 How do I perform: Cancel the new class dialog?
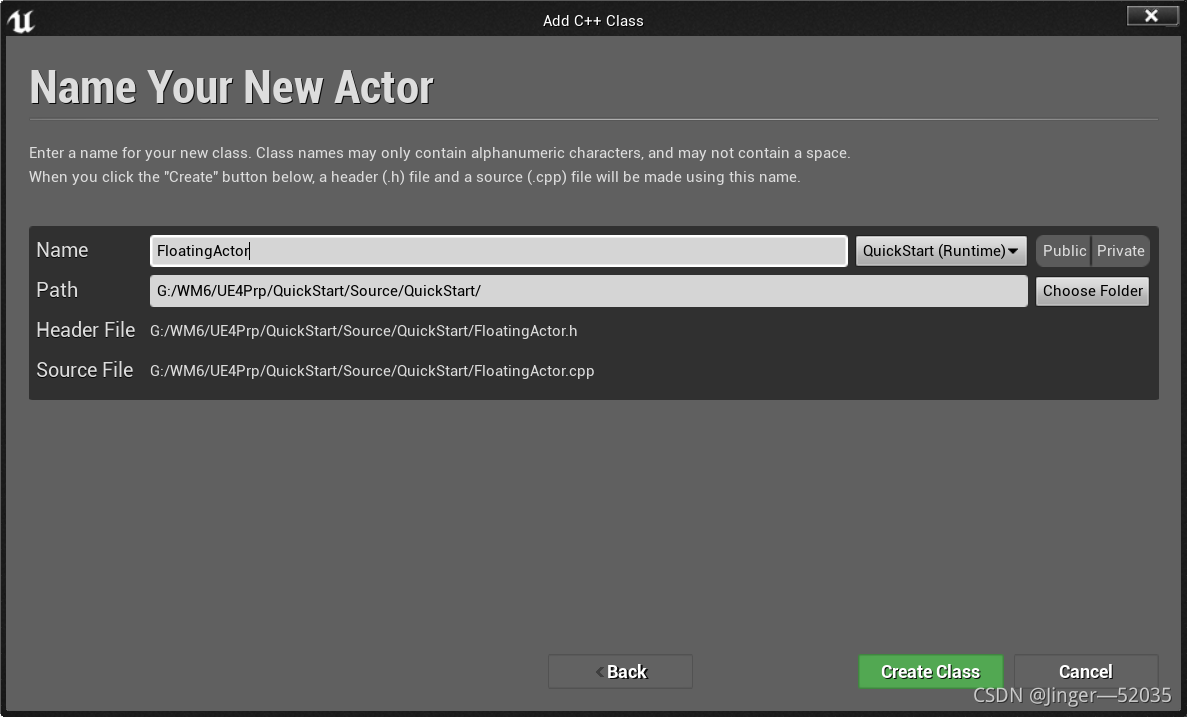[1086, 672]
